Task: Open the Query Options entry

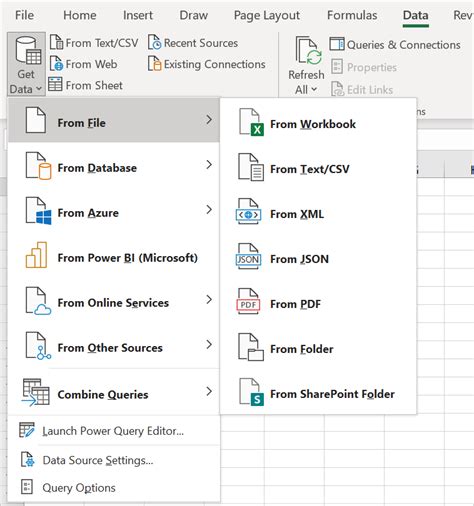Action: [x=79, y=488]
